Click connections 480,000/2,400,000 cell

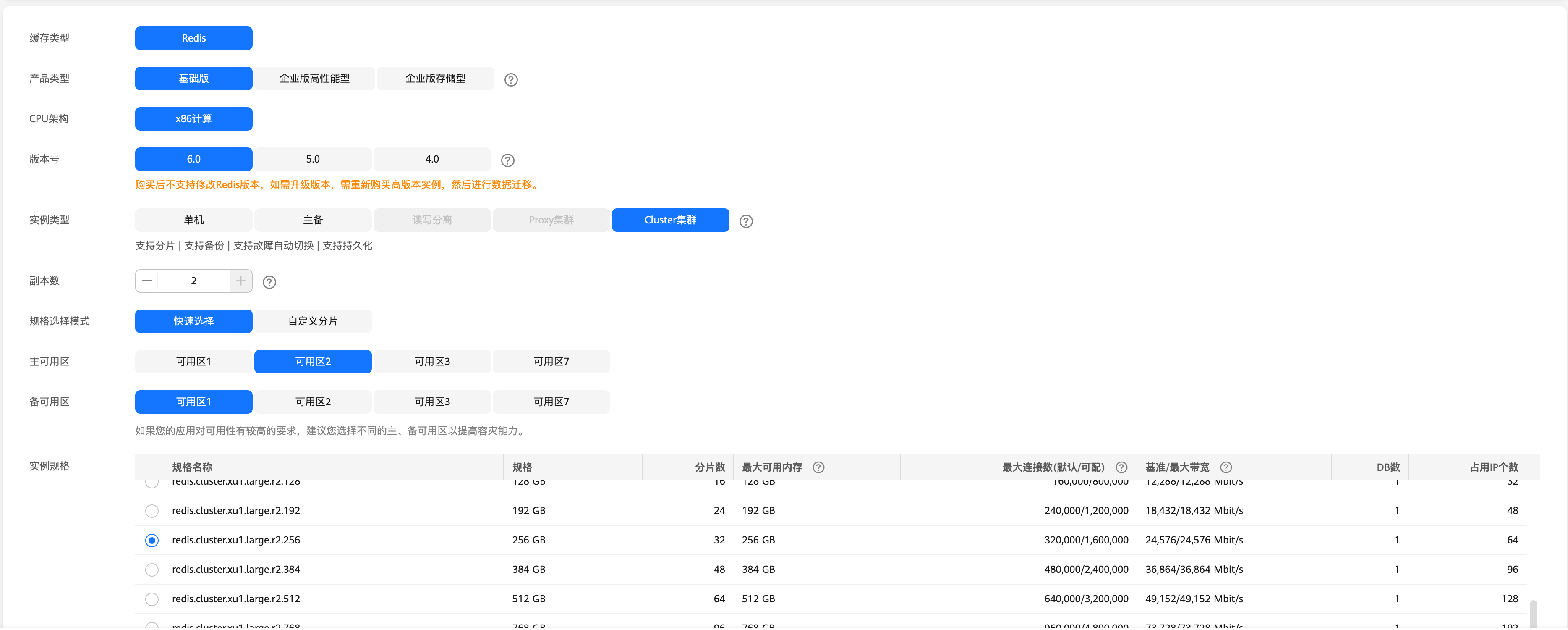pos(1087,569)
